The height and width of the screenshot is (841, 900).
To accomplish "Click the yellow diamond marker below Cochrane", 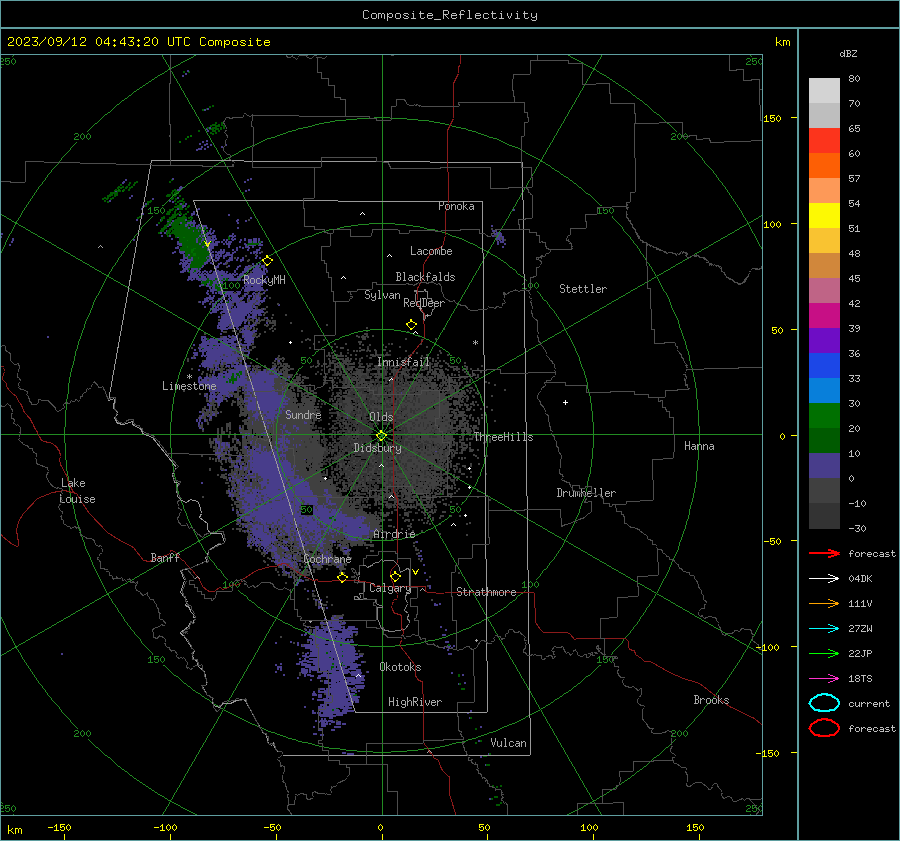I will 343,577.
